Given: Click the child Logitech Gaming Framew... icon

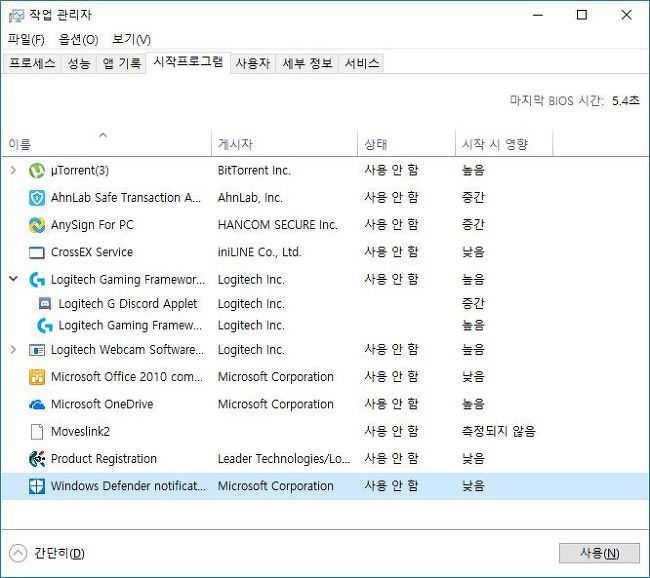Looking at the screenshot, I should [x=44, y=325].
